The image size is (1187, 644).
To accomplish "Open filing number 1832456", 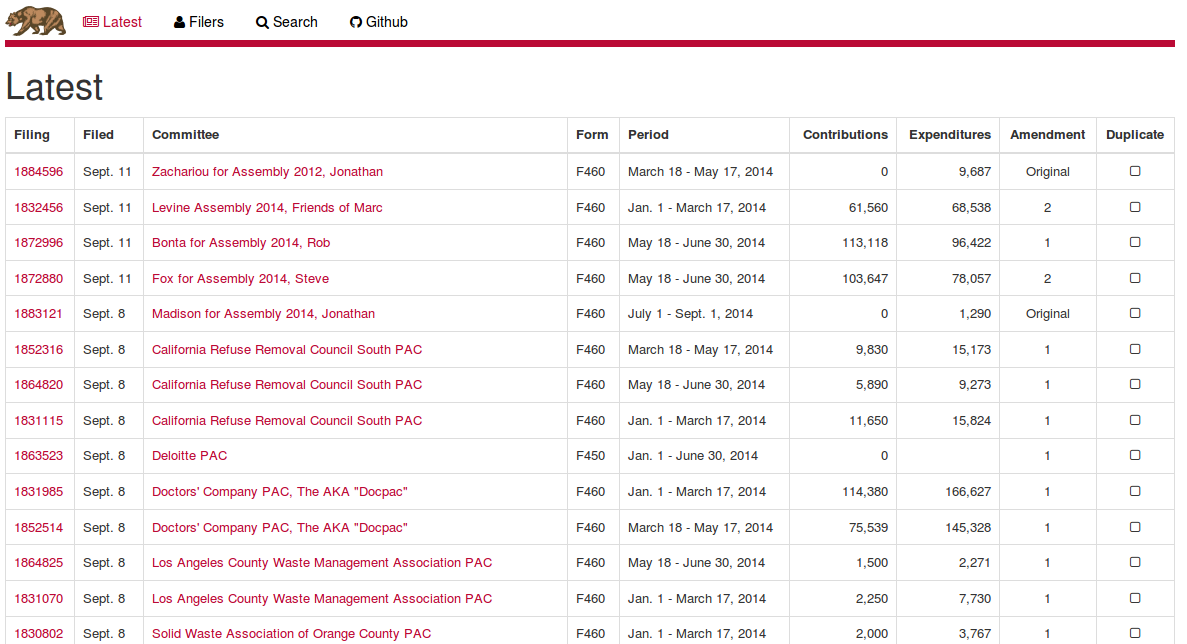I will (38, 208).
